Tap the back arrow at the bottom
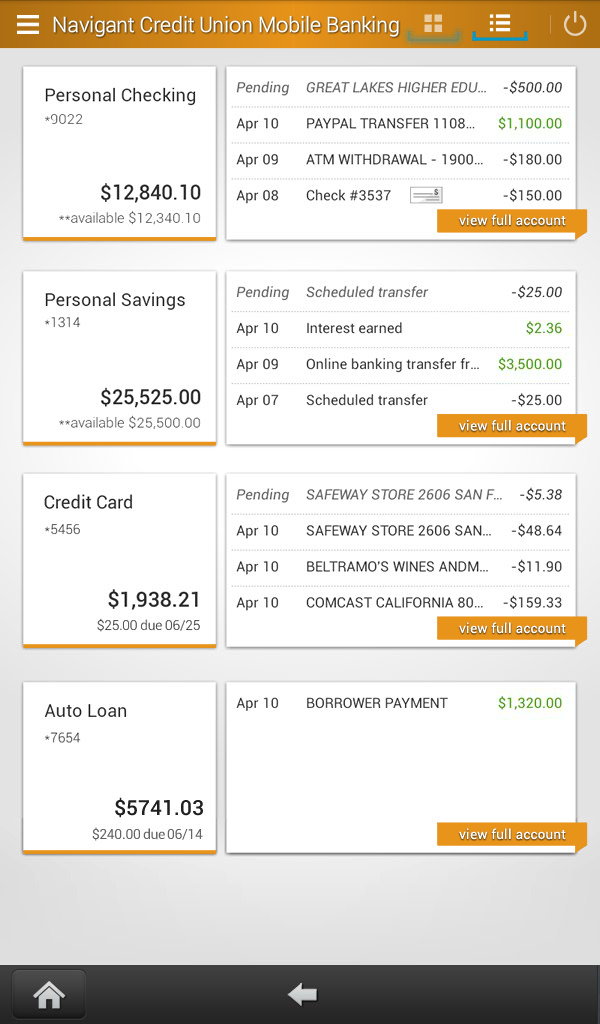 point(301,993)
